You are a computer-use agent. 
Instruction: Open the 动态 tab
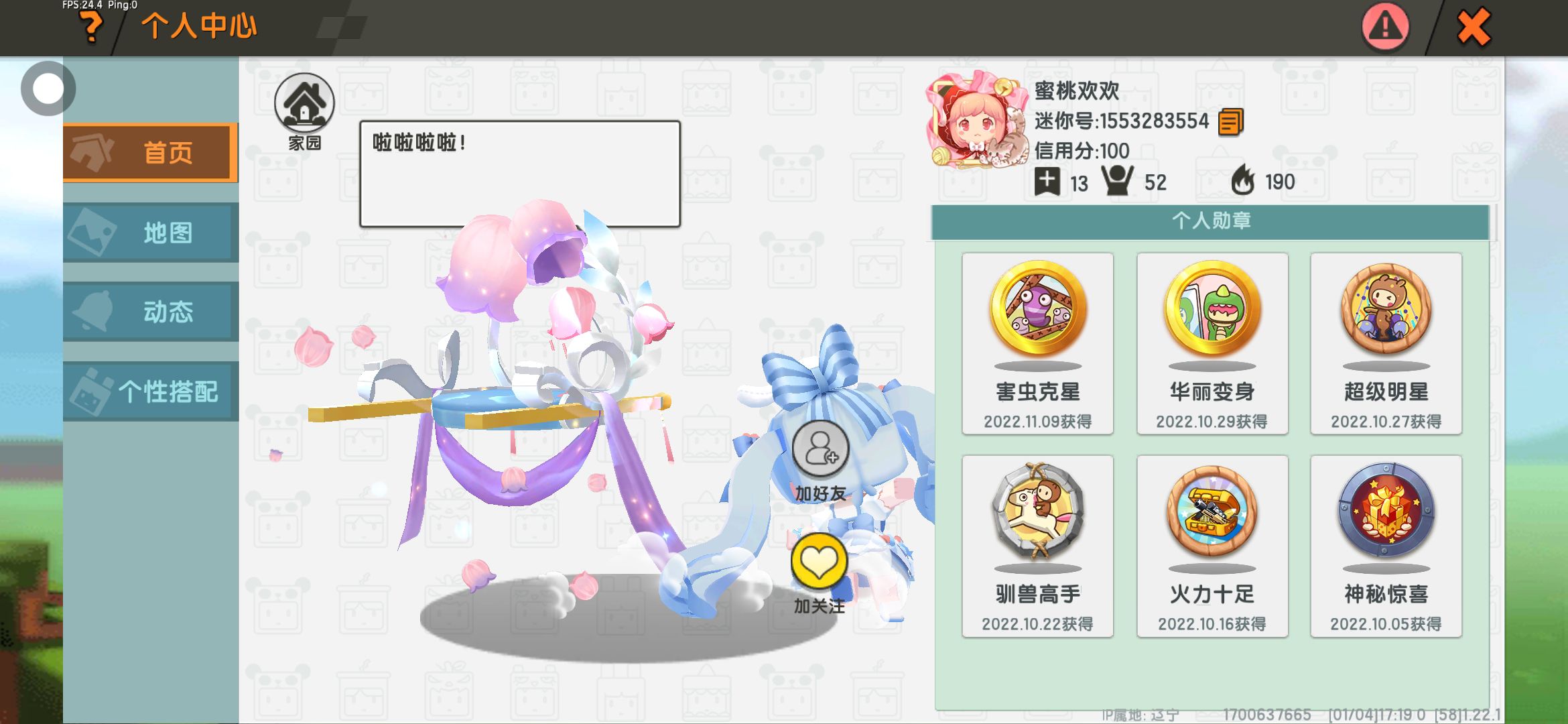150,312
